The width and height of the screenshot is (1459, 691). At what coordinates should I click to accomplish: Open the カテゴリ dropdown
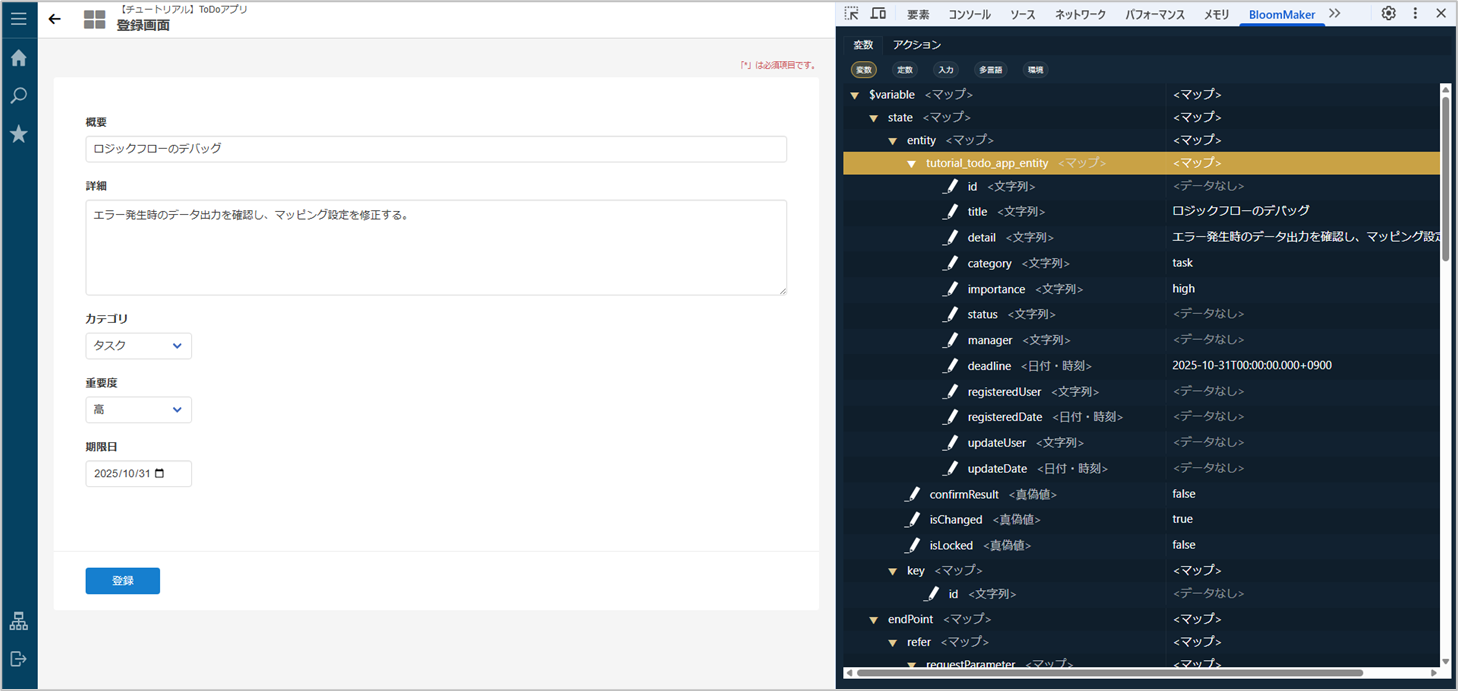138,346
